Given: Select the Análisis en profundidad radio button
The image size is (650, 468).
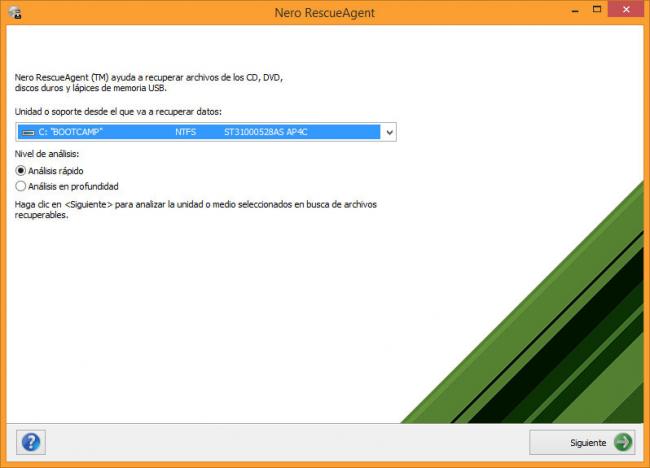Looking at the screenshot, I should coord(20,187).
